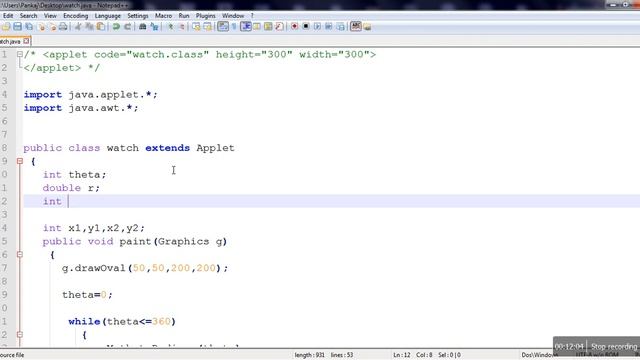Click the Cut toolbar icon
The image size is (640, 360).
tap(78, 27)
